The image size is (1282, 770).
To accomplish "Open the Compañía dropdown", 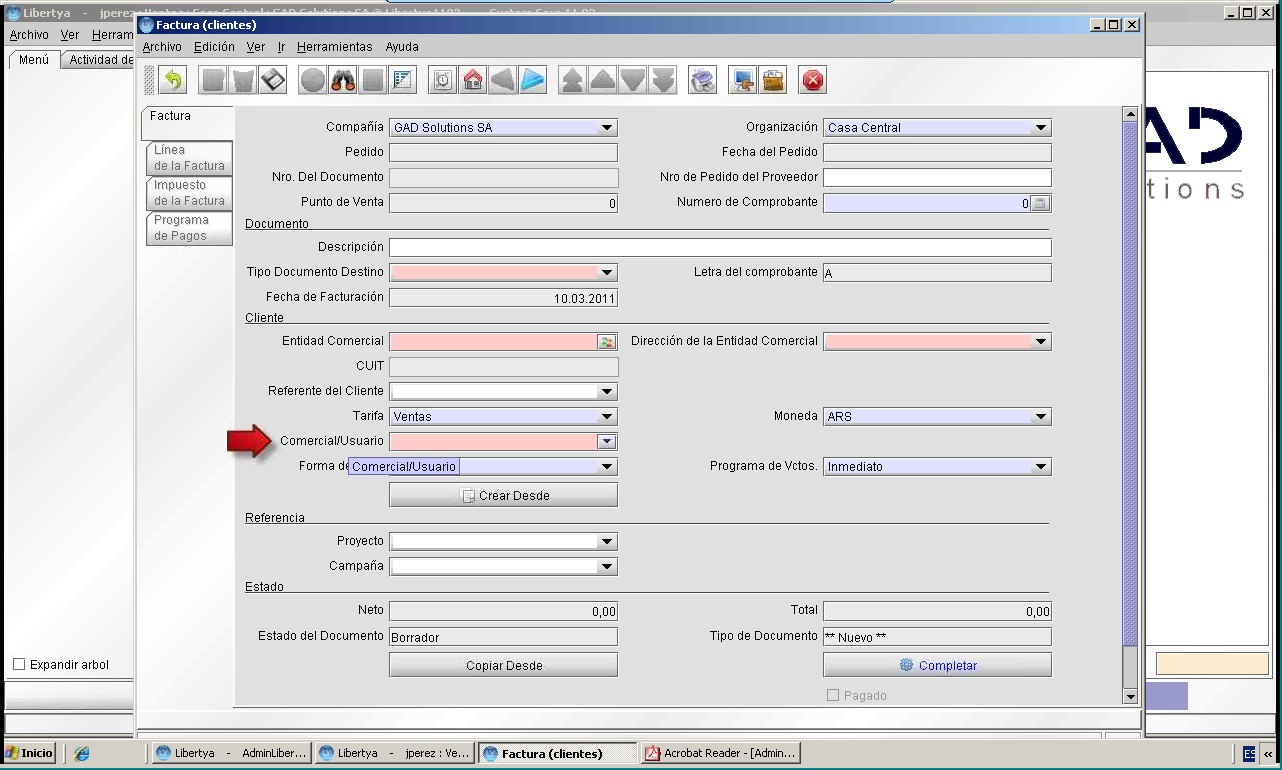I will pyautogui.click(x=607, y=128).
